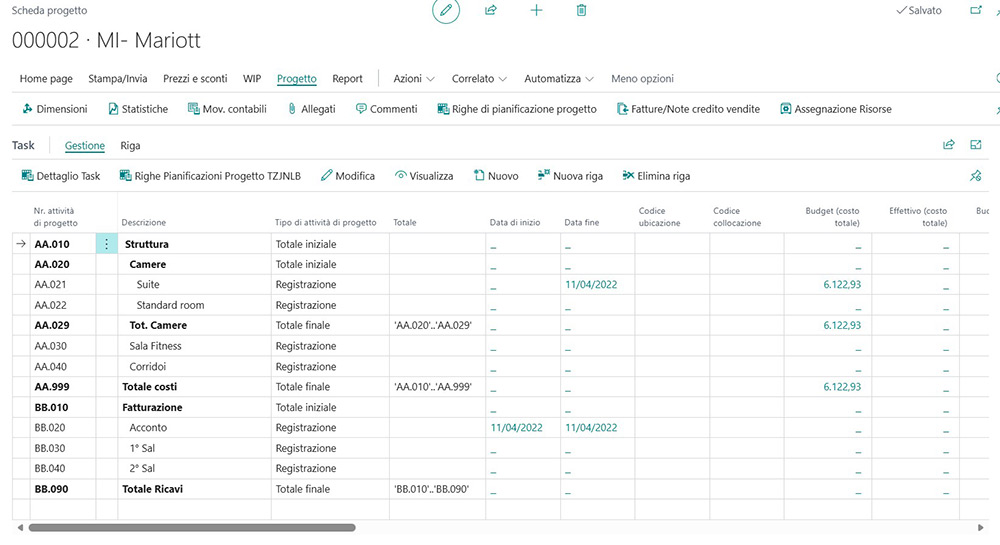Open Assegnazione Risorse
1000x545 pixels.
(x=835, y=109)
